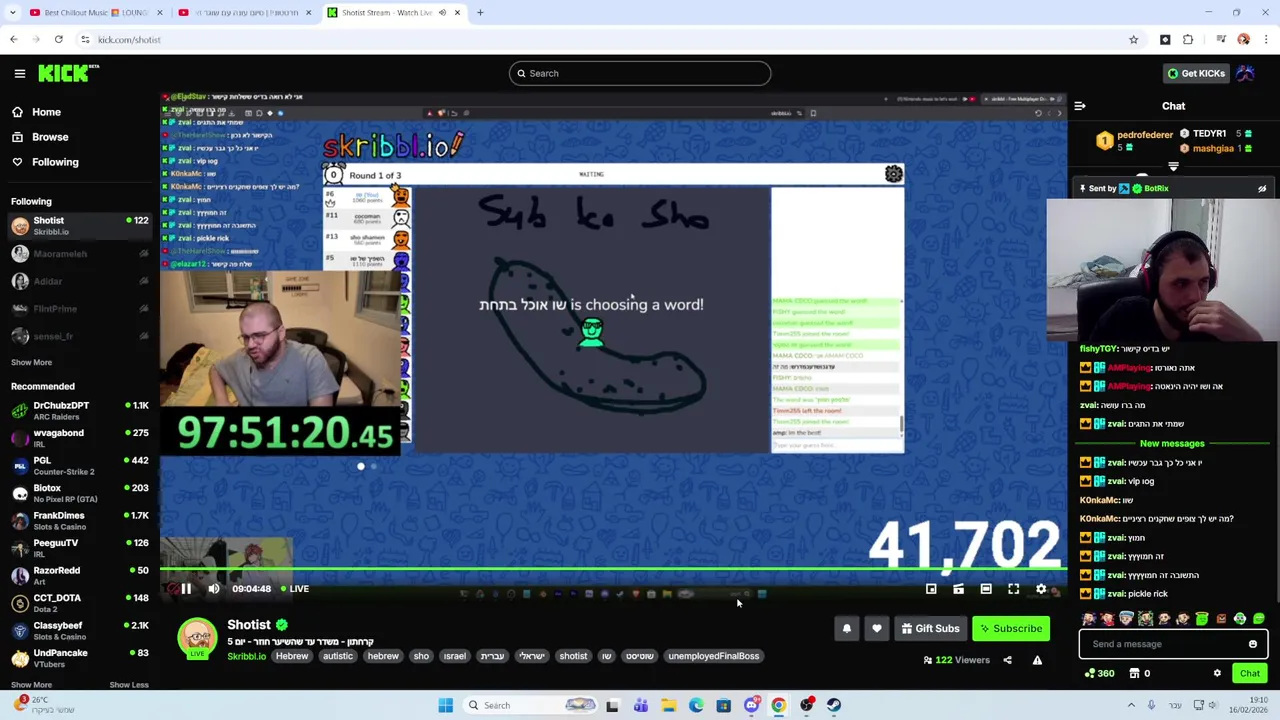Show hidden system tray icons
Image resolution: width=1280 pixels, height=720 pixels.
click(x=1131, y=705)
